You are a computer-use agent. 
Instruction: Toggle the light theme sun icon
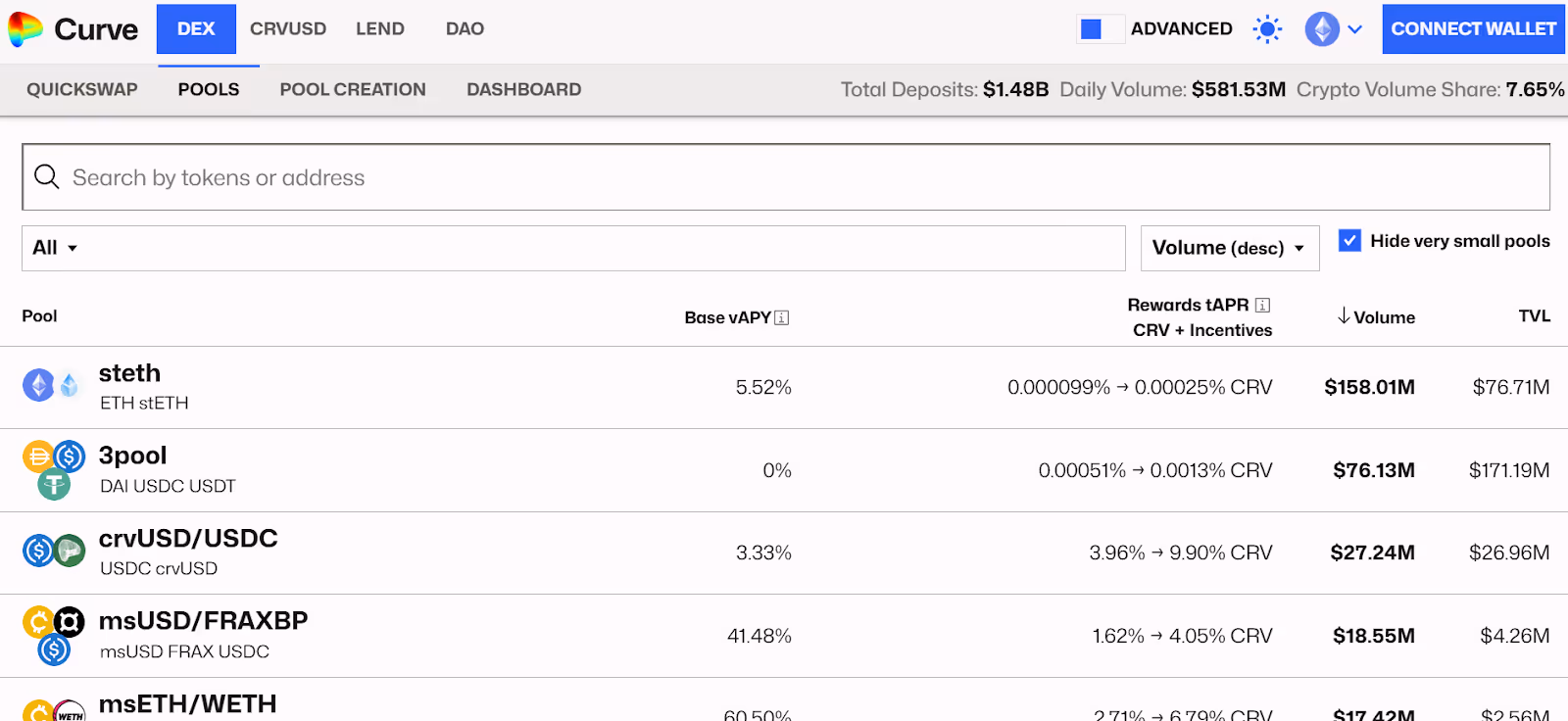click(1267, 29)
